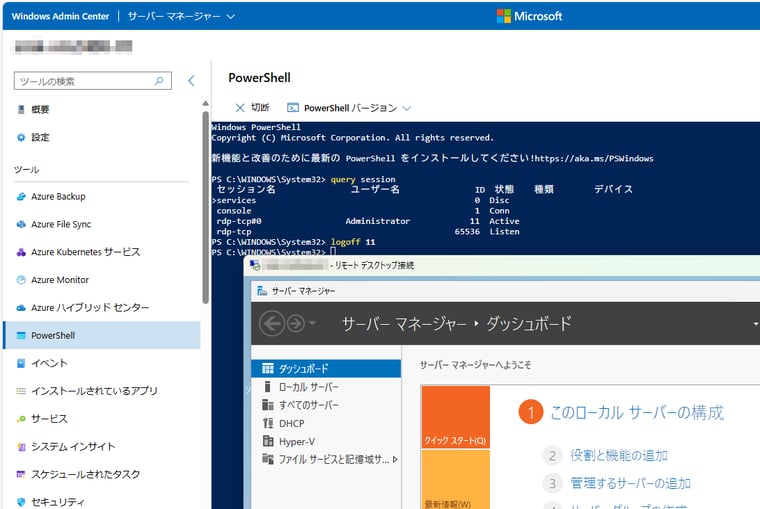The image size is (760, 509).
Task: Click the DHCP role icon in Server Manager
Action: point(268,423)
